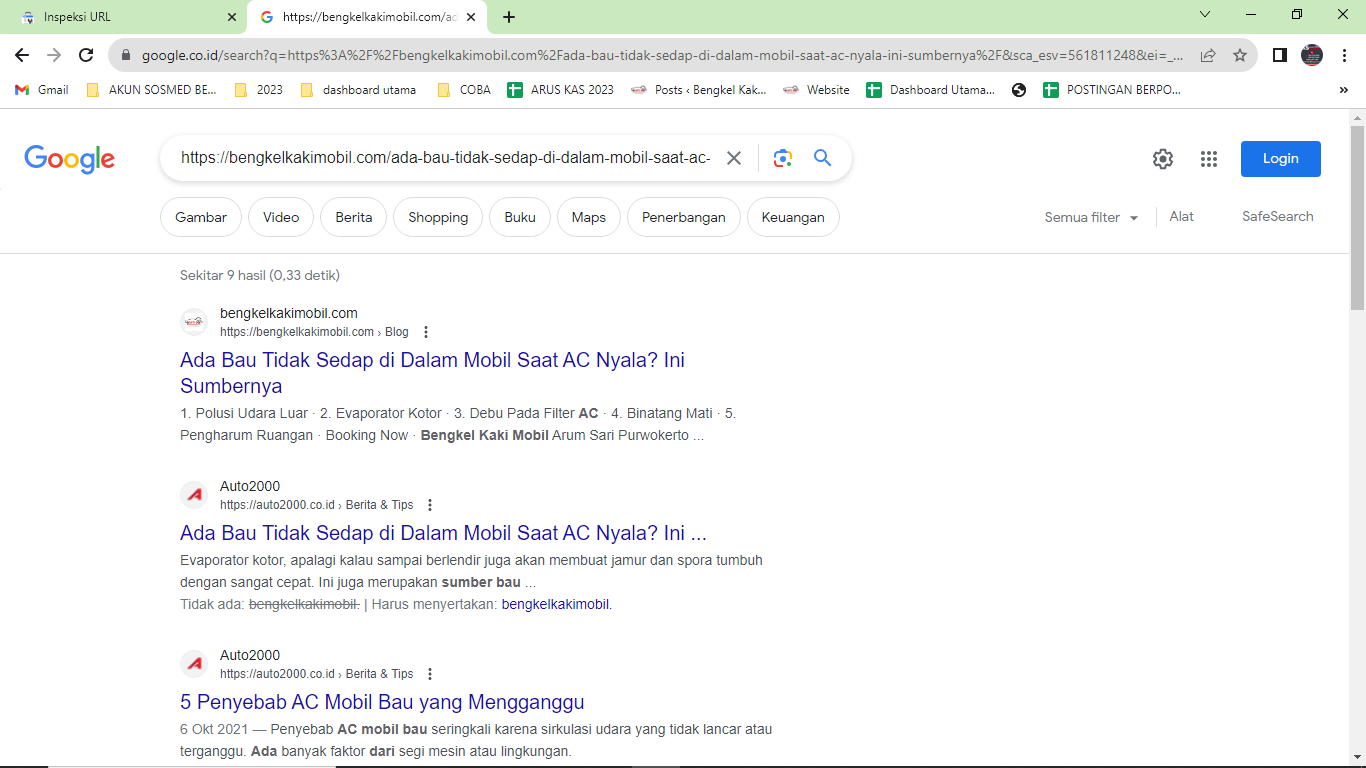The image size is (1366, 768).
Task: Bookmark this page with the star icon
Action: click(1240, 55)
